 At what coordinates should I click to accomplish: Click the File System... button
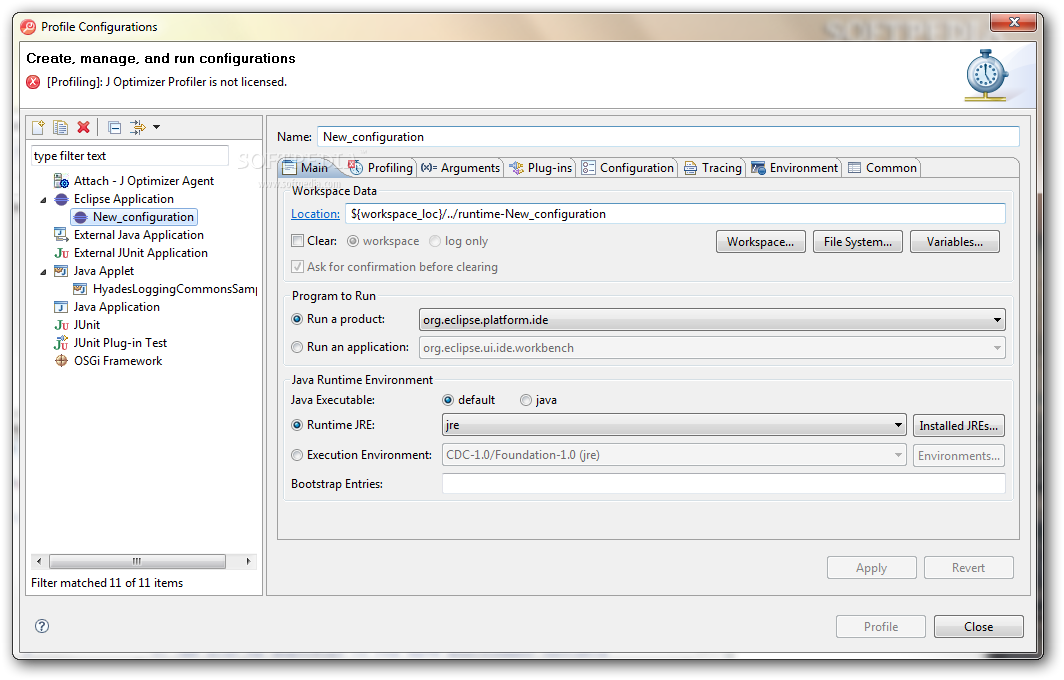pos(858,242)
